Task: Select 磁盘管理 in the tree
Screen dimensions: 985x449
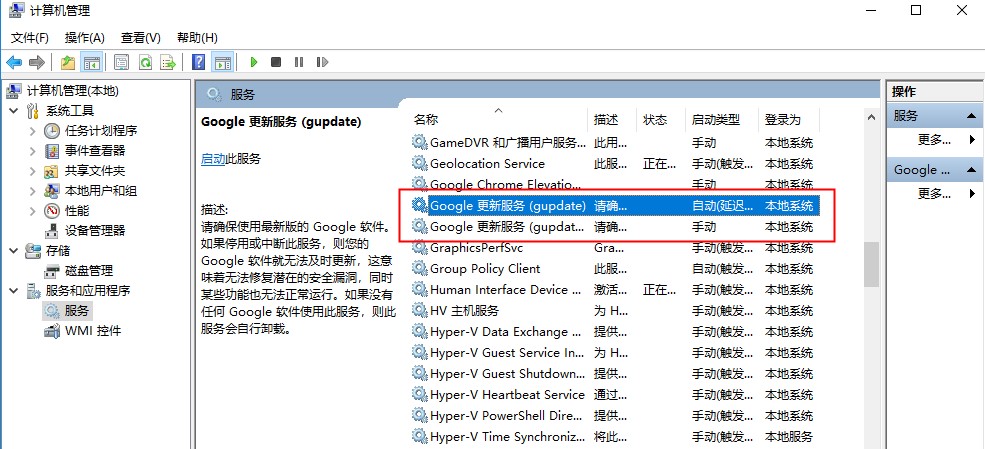Action: (89, 271)
